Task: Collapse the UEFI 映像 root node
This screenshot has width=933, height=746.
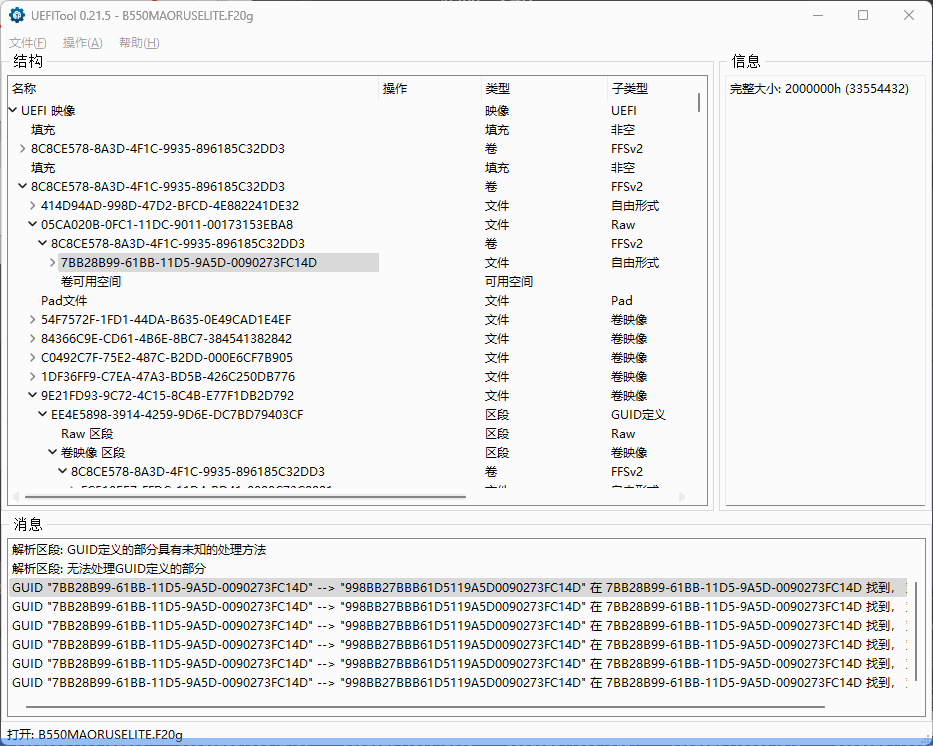Action: (x=13, y=111)
